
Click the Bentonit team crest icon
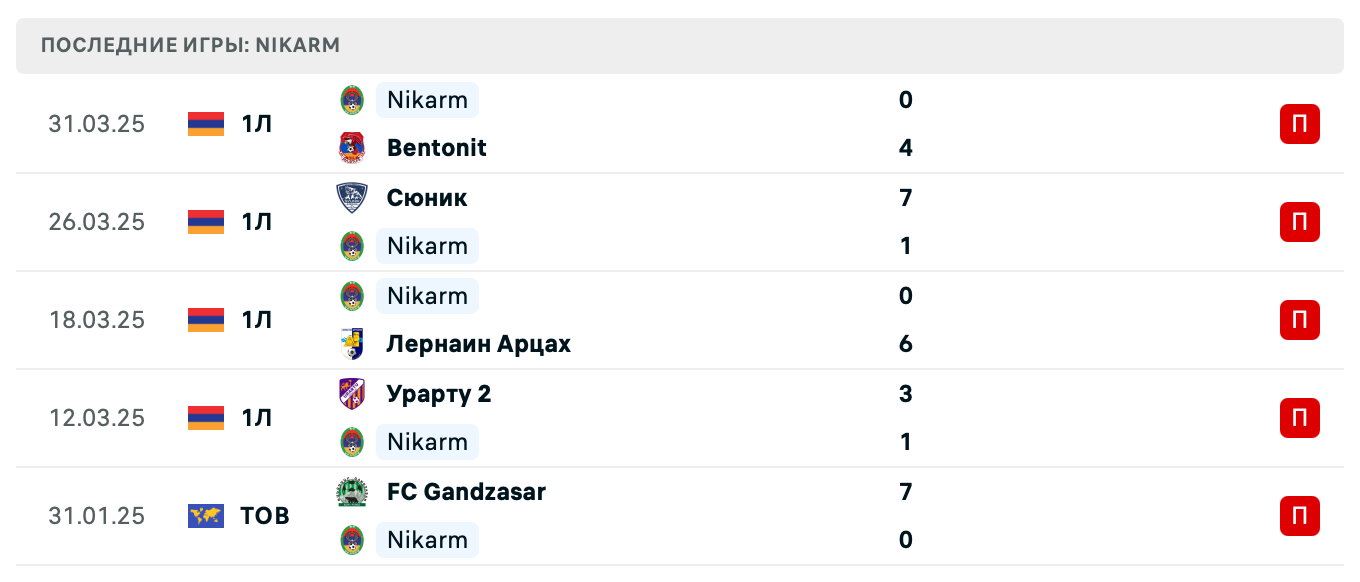click(352, 148)
